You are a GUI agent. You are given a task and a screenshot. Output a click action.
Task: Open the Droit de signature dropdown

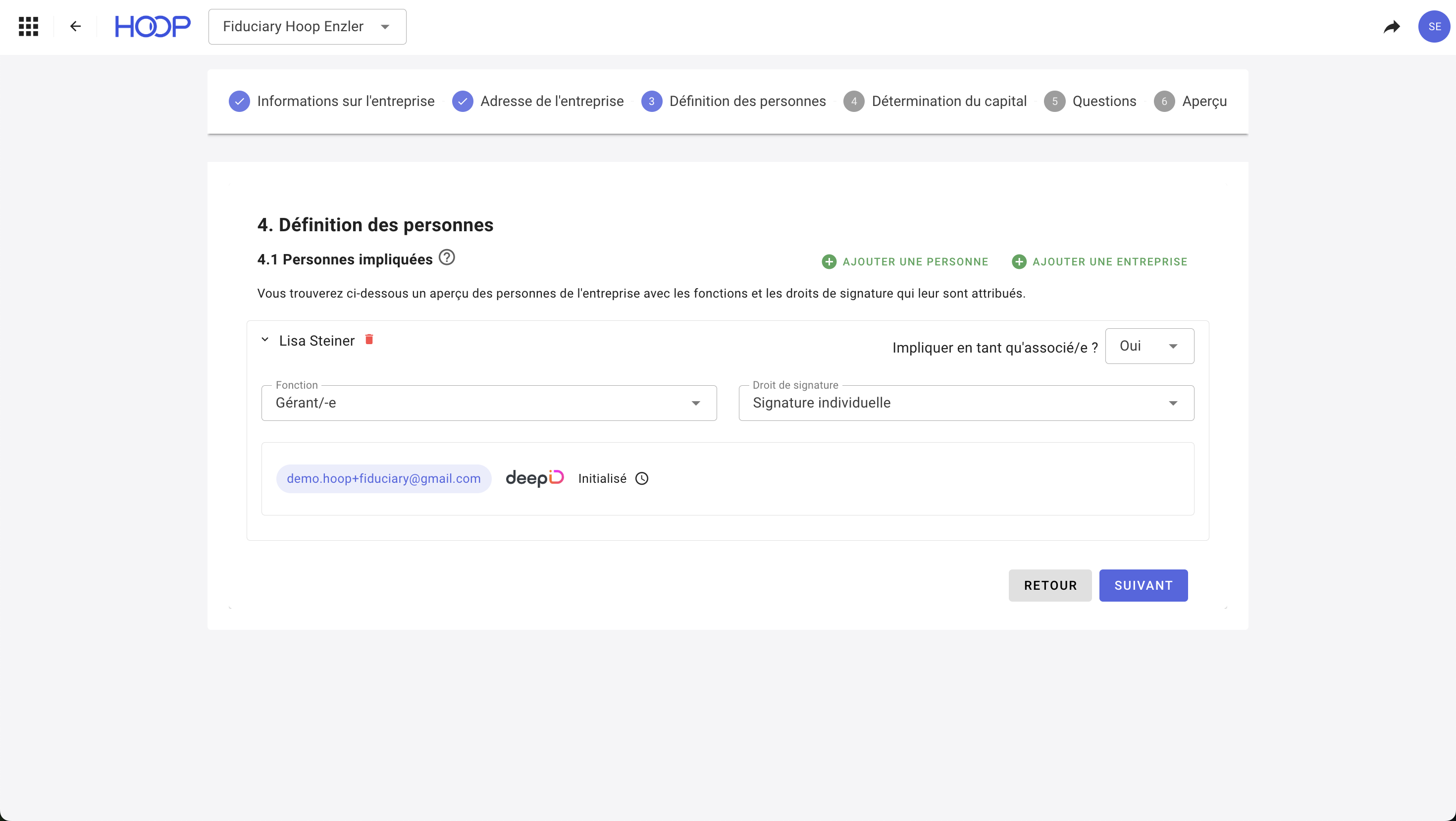click(966, 403)
